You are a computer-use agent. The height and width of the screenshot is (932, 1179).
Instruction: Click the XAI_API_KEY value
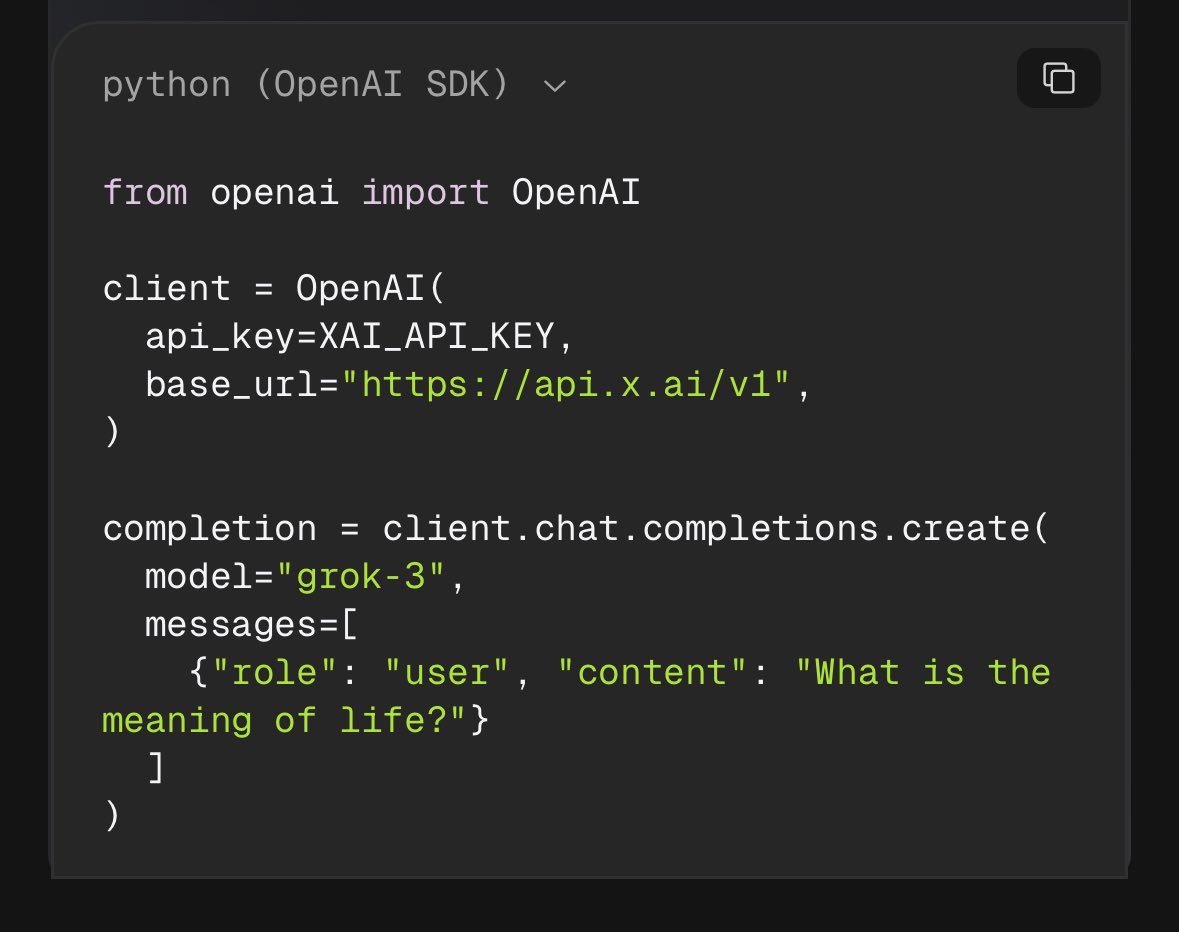[x=435, y=337]
